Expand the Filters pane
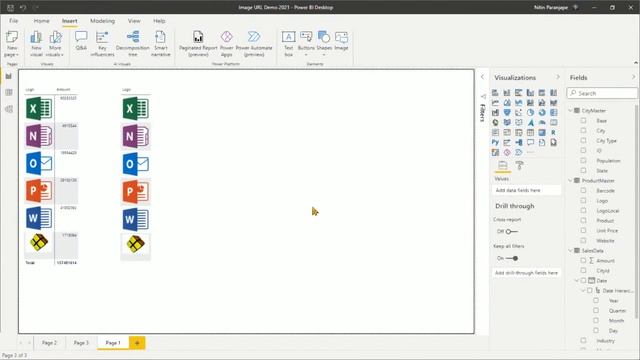 (x=482, y=77)
